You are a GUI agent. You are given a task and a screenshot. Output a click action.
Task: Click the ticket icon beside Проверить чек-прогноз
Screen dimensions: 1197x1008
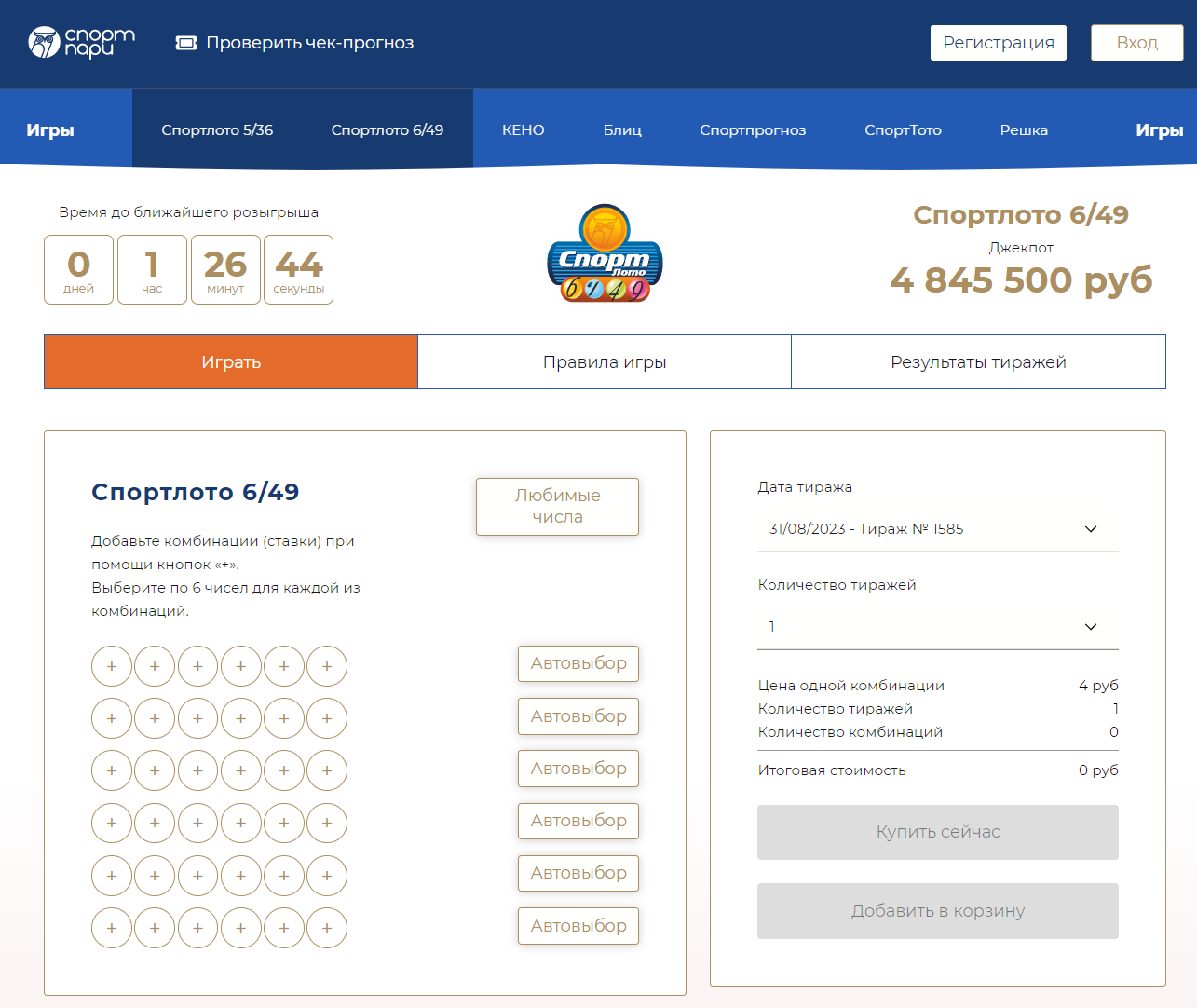186,43
